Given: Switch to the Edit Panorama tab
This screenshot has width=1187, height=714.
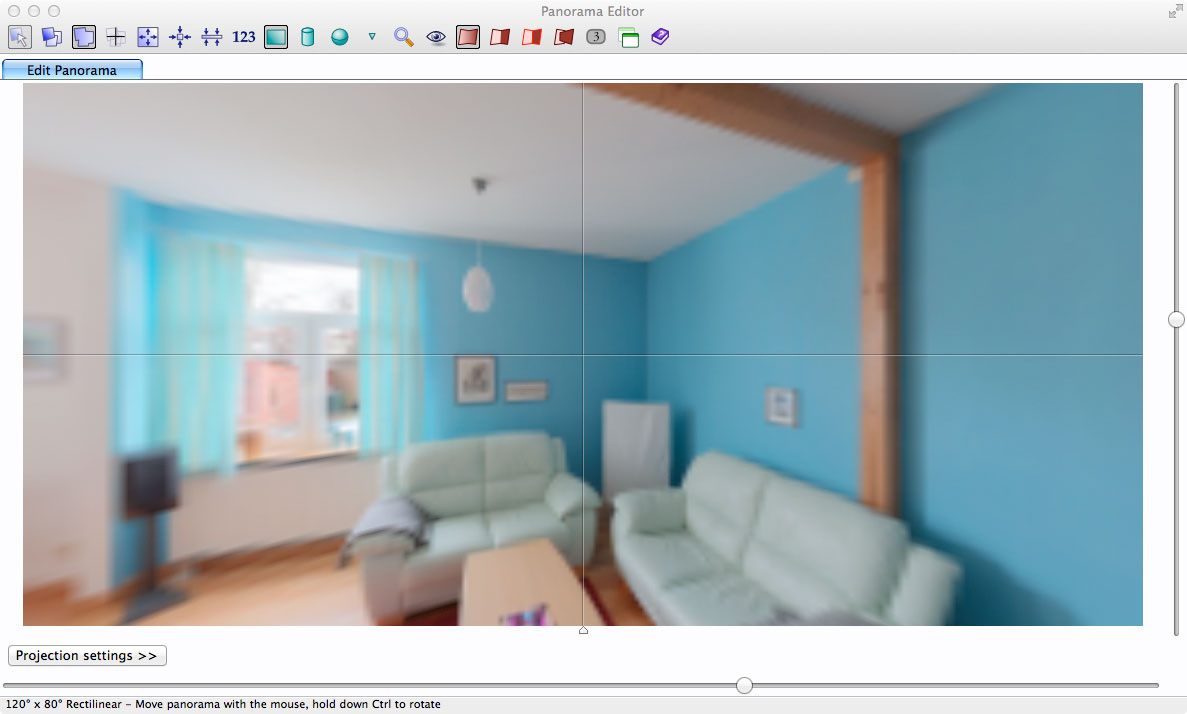Looking at the screenshot, I should tap(72, 70).
